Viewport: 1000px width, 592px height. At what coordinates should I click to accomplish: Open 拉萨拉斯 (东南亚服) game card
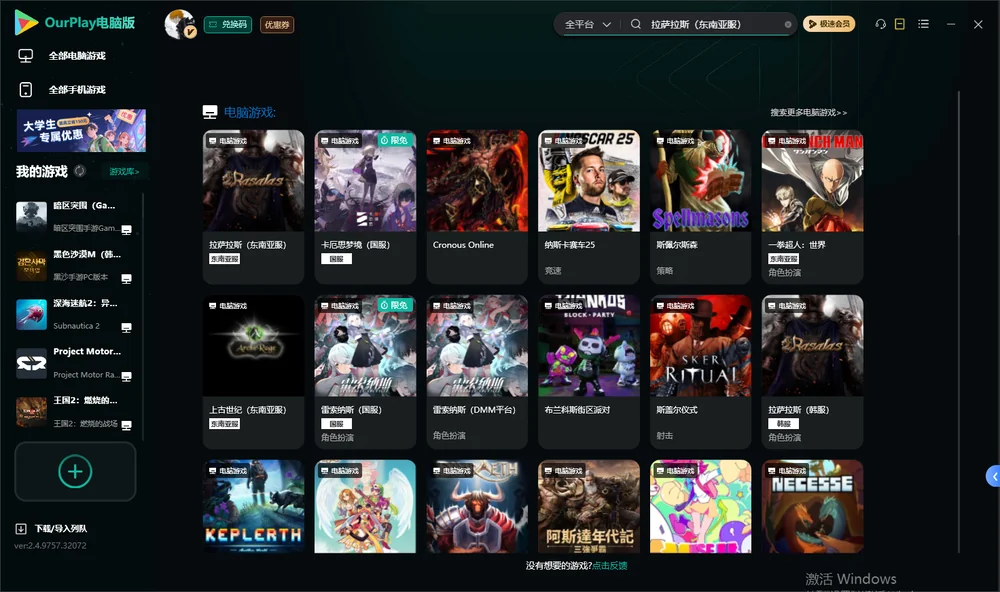click(253, 207)
